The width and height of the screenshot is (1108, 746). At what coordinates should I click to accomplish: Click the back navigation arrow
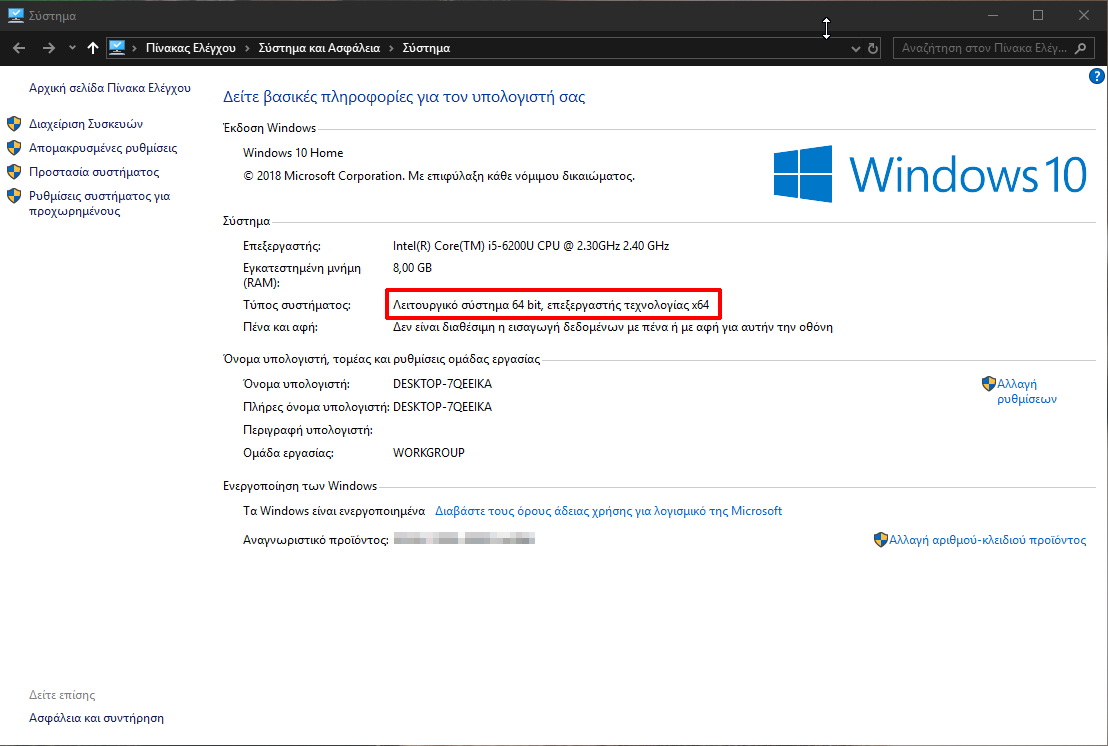pyautogui.click(x=19, y=48)
